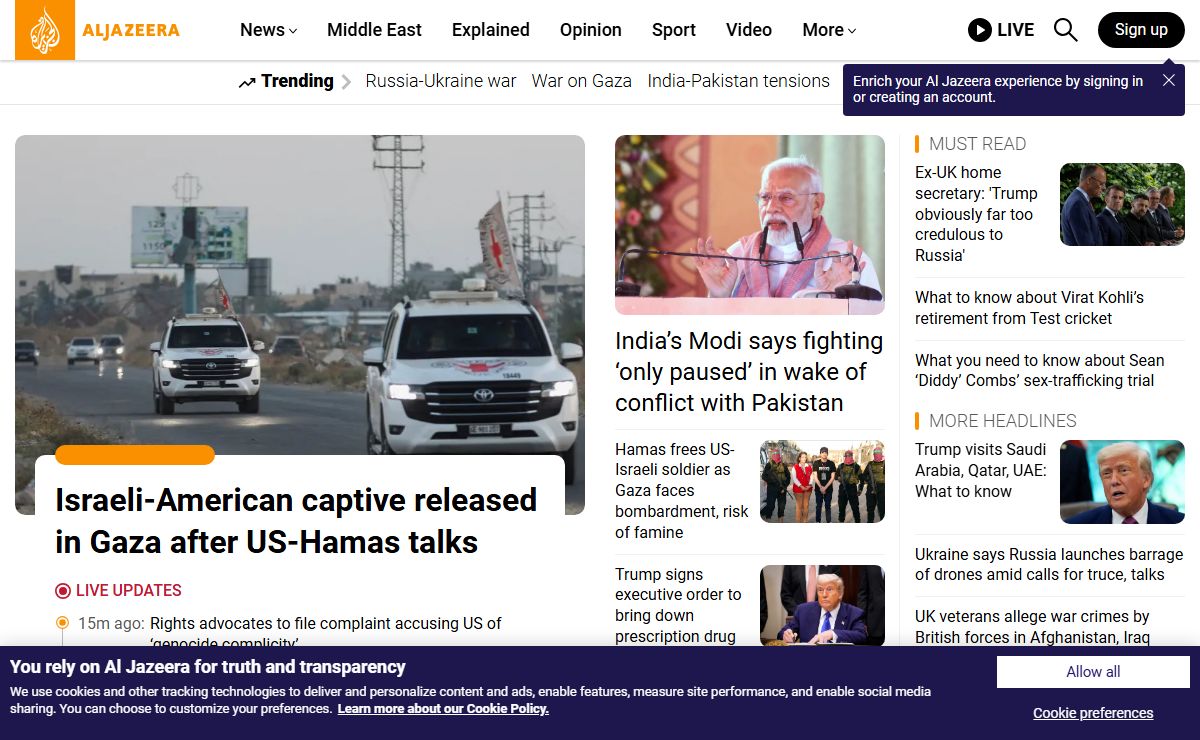Expand the More dropdown menu
Image resolution: width=1200 pixels, height=740 pixels.
pos(829,30)
